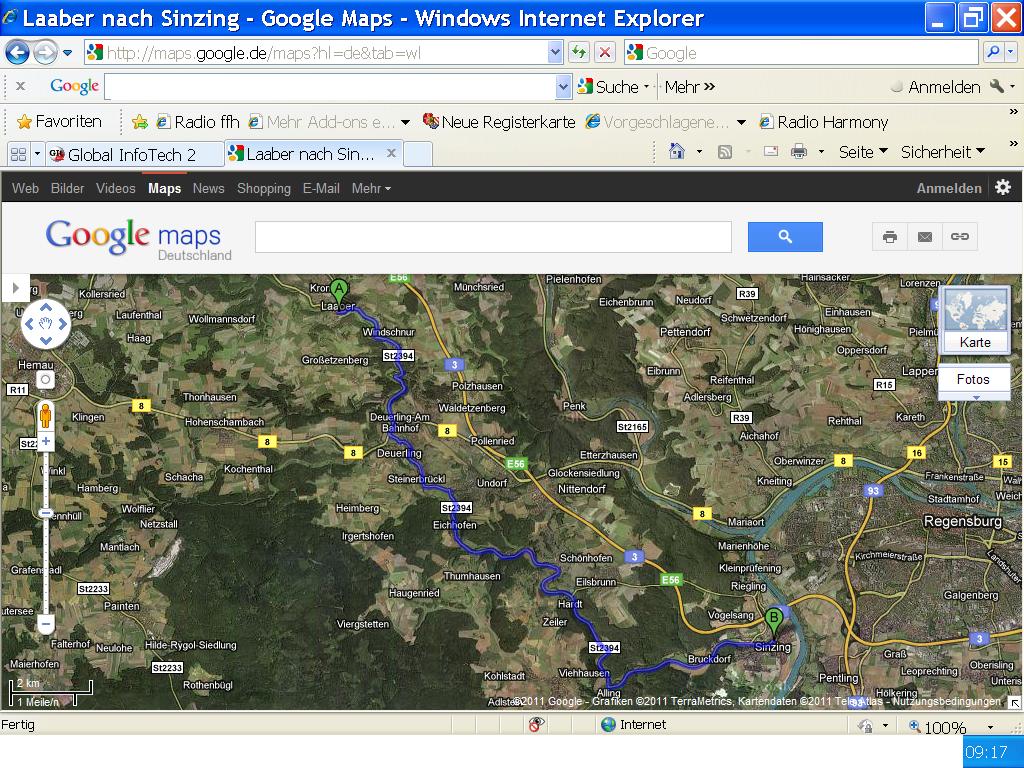Screen dimensions: 1024x768
Task: Stop page loading with red X icon
Action: coord(605,52)
